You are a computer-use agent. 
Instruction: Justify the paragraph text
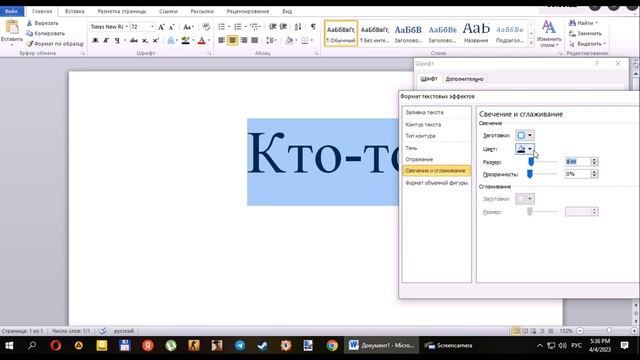255,40
